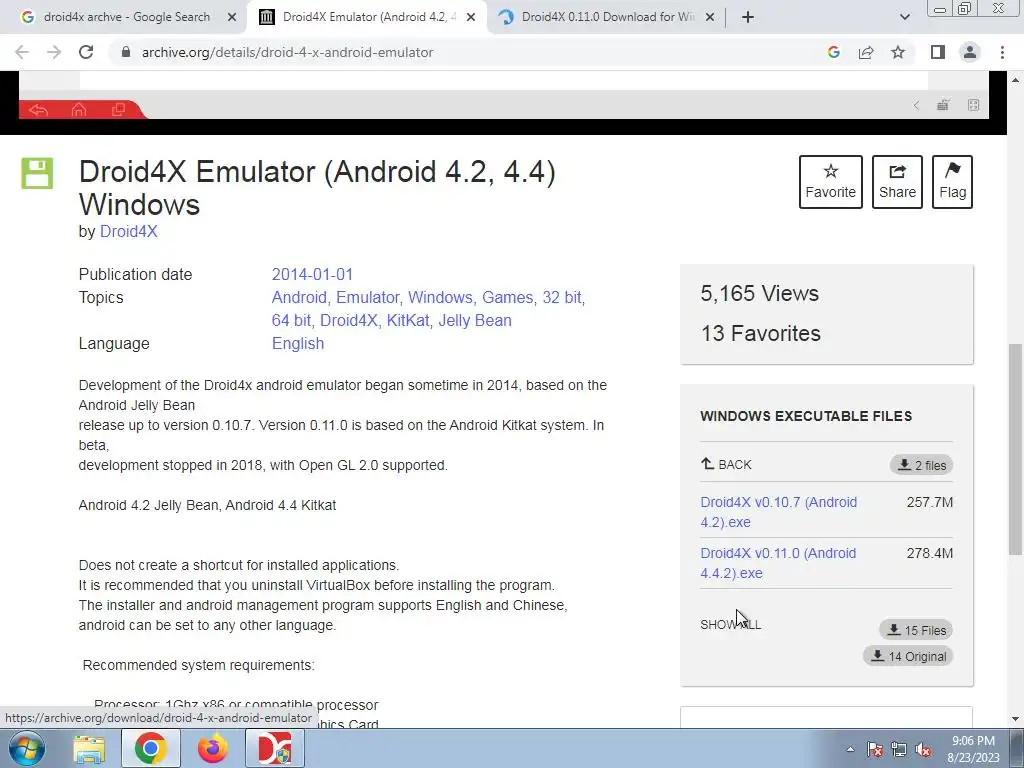Click the Chrome taskbar icon
This screenshot has height=768, width=1024.
tap(150, 748)
